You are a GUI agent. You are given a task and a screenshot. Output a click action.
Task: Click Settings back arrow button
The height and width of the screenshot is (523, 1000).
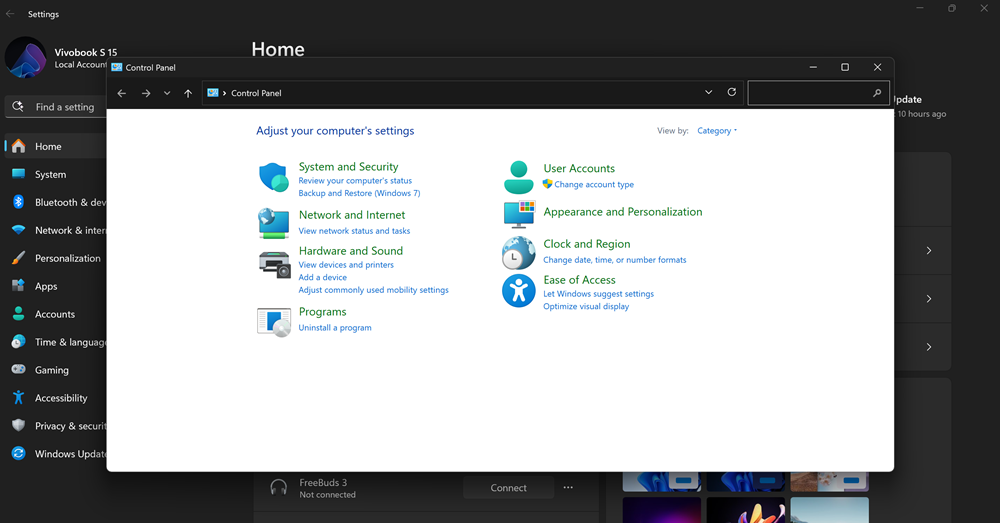pyautogui.click(x=10, y=13)
